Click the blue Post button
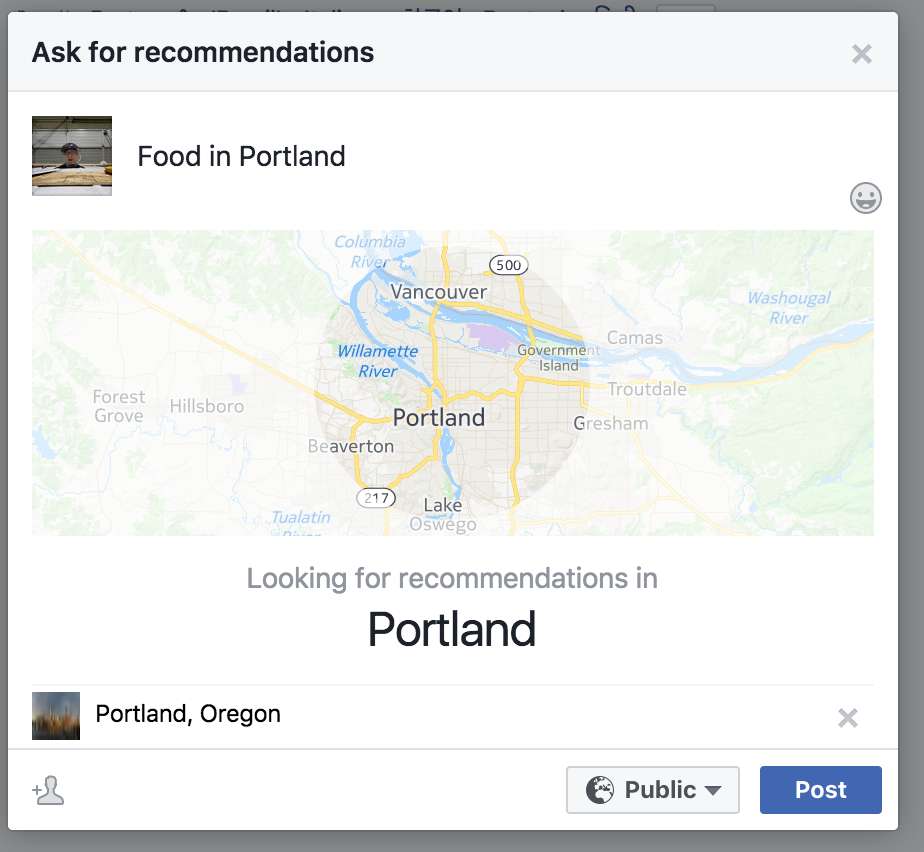Screen dimensions: 924x852 click(x=820, y=790)
